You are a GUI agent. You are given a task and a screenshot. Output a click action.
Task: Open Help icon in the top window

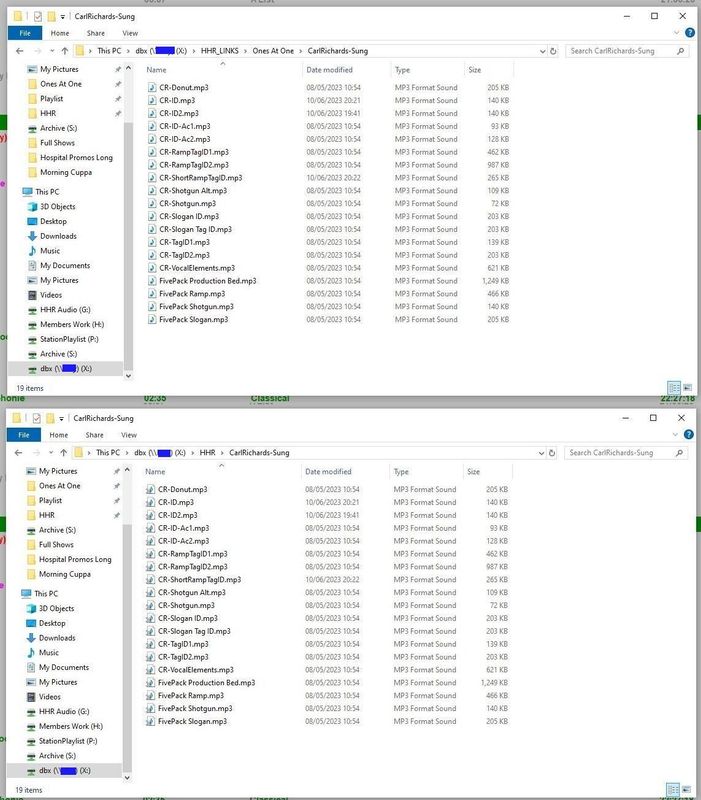(690, 33)
